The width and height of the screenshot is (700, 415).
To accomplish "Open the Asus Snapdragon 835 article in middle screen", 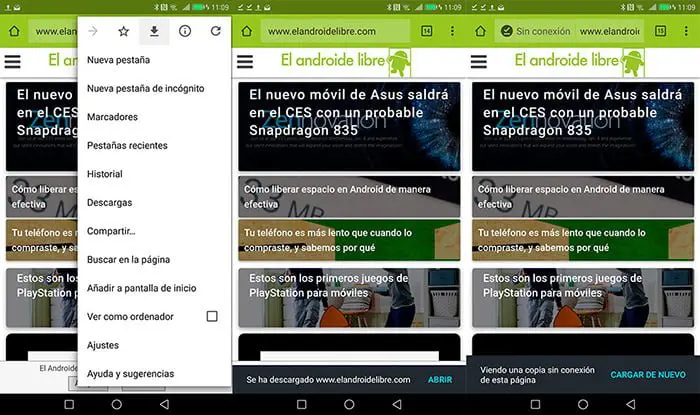I will (x=349, y=127).
